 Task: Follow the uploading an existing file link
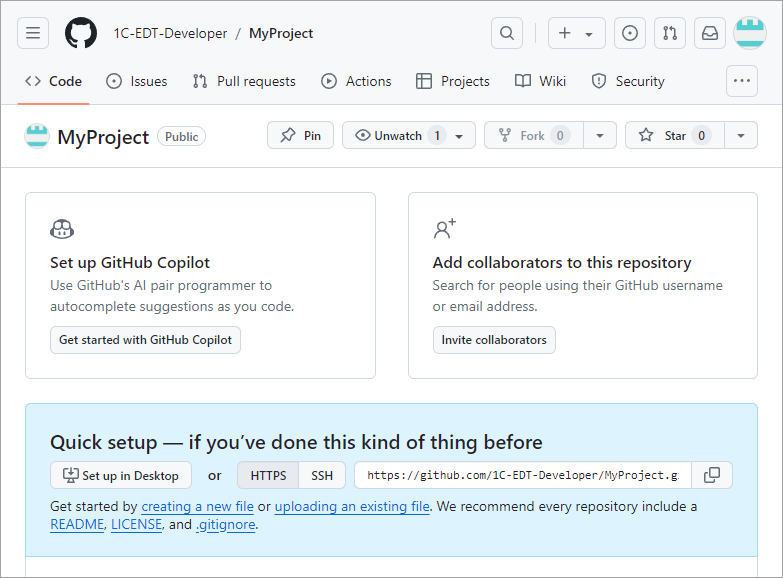point(352,507)
